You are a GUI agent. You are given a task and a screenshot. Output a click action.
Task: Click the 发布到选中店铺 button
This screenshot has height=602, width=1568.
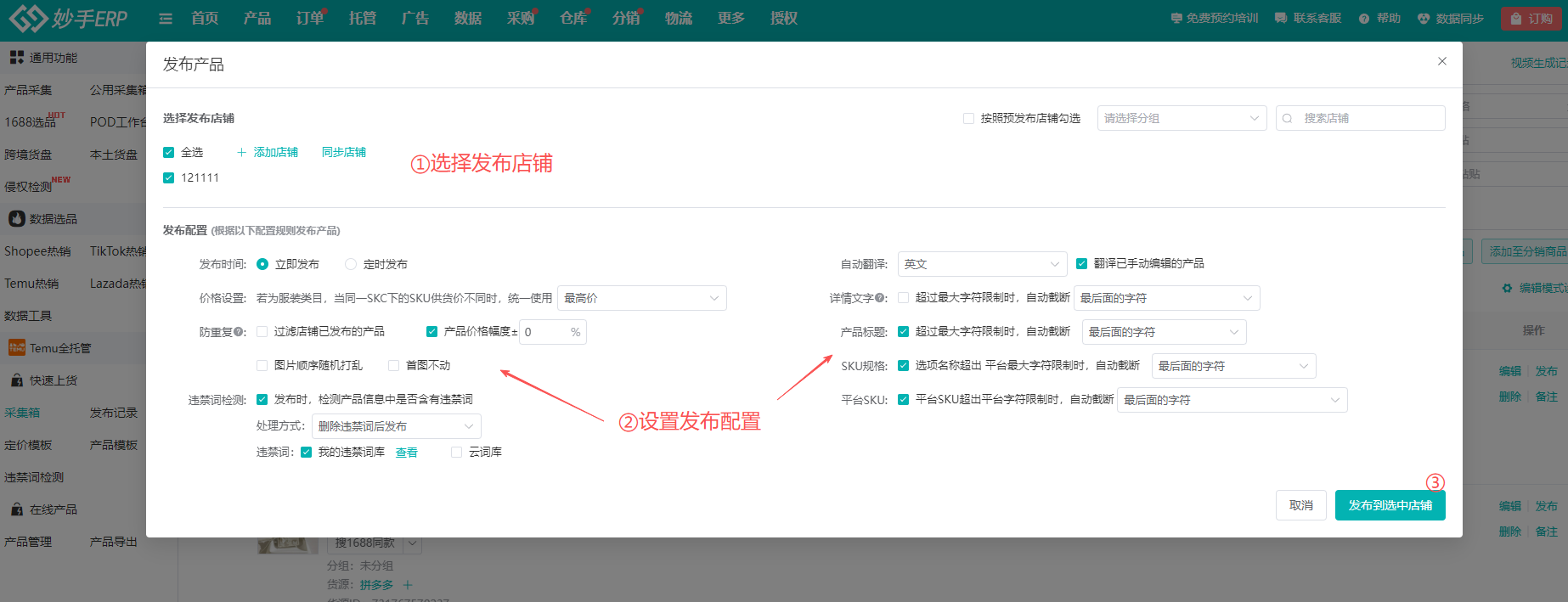tap(1390, 505)
